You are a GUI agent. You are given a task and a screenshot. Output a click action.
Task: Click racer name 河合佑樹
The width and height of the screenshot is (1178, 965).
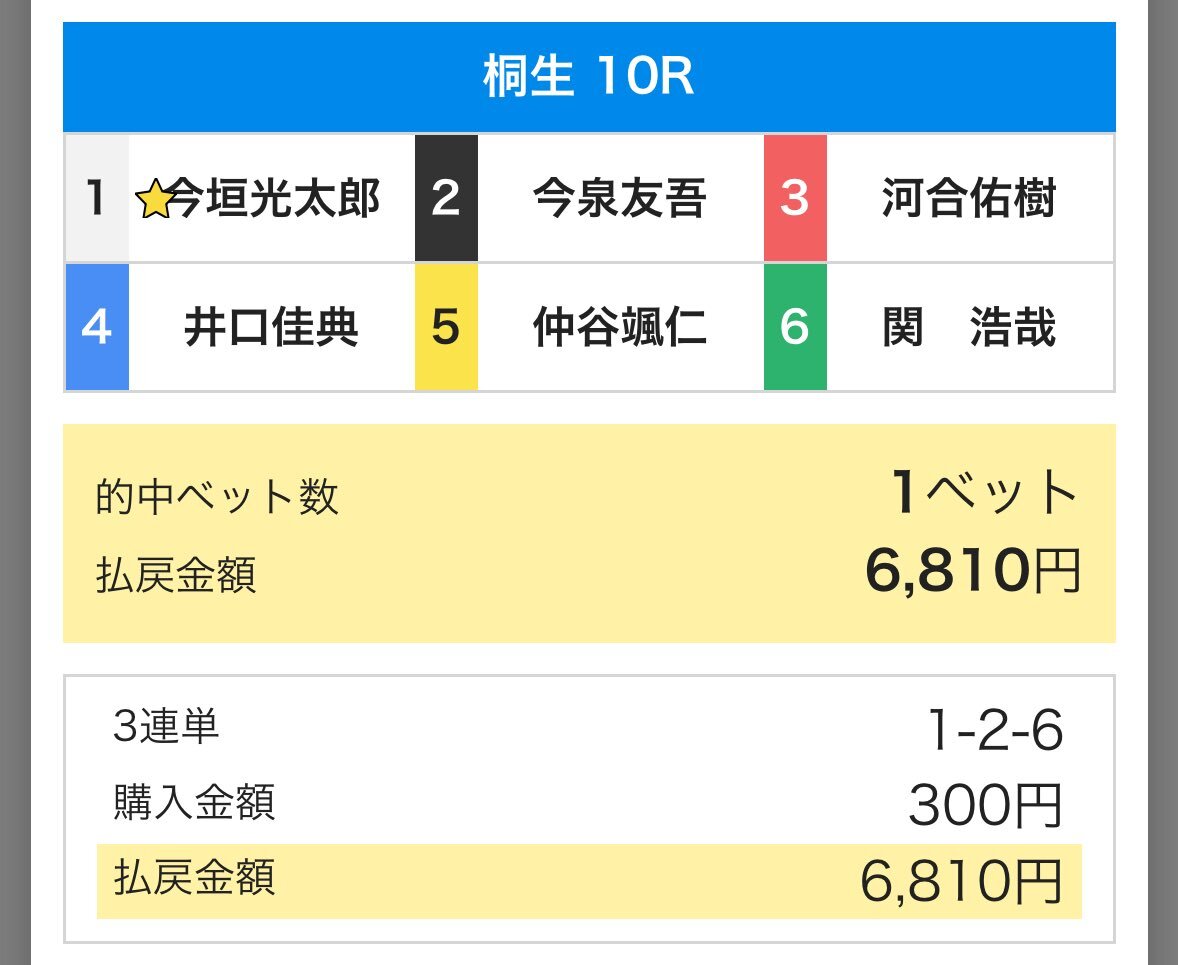tap(969, 198)
